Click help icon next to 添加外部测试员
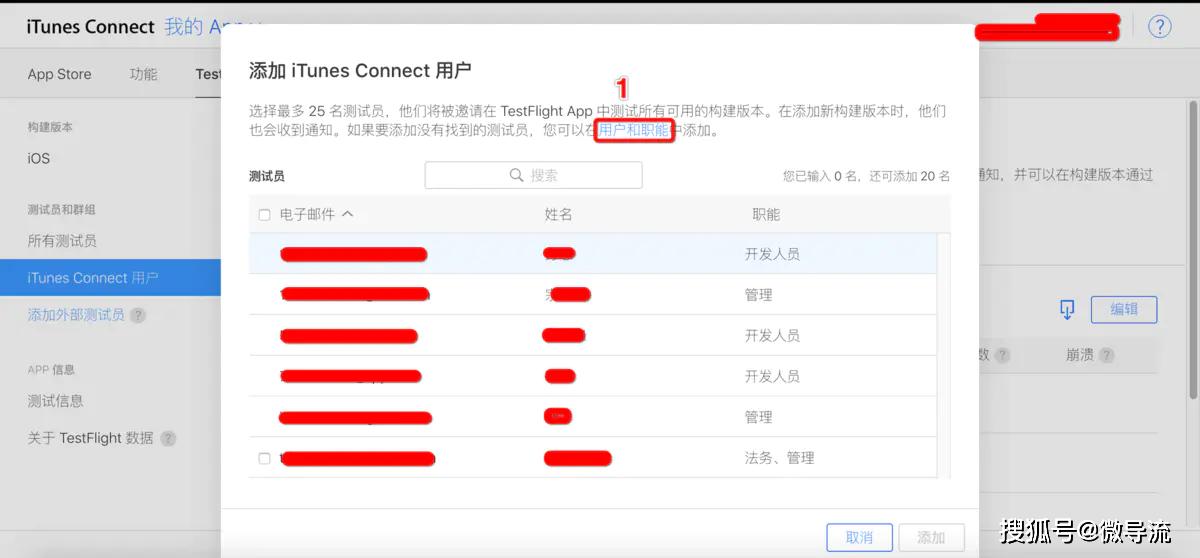This screenshot has height=558, width=1200. point(138,315)
